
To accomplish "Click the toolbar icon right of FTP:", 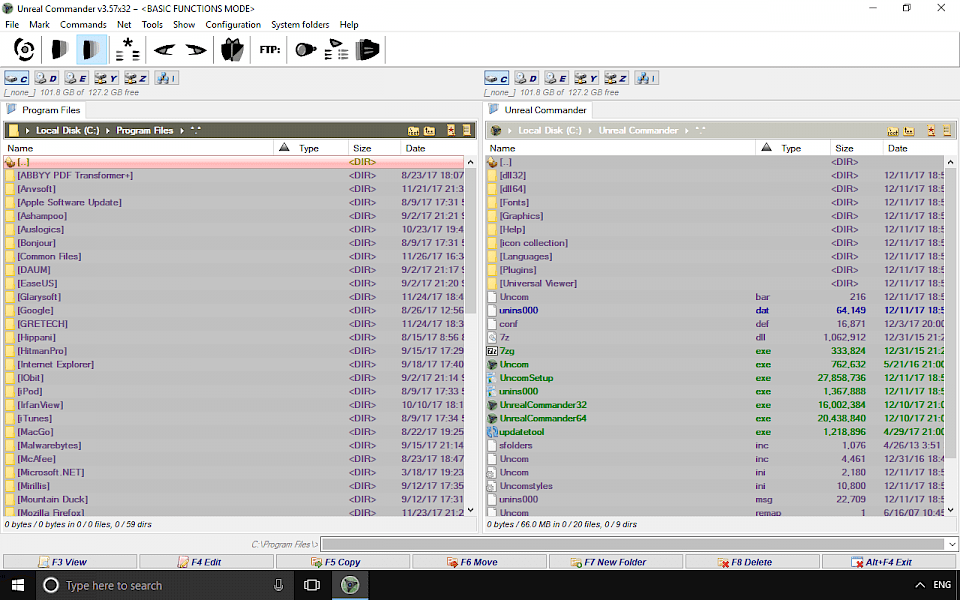I will click(305, 50).
